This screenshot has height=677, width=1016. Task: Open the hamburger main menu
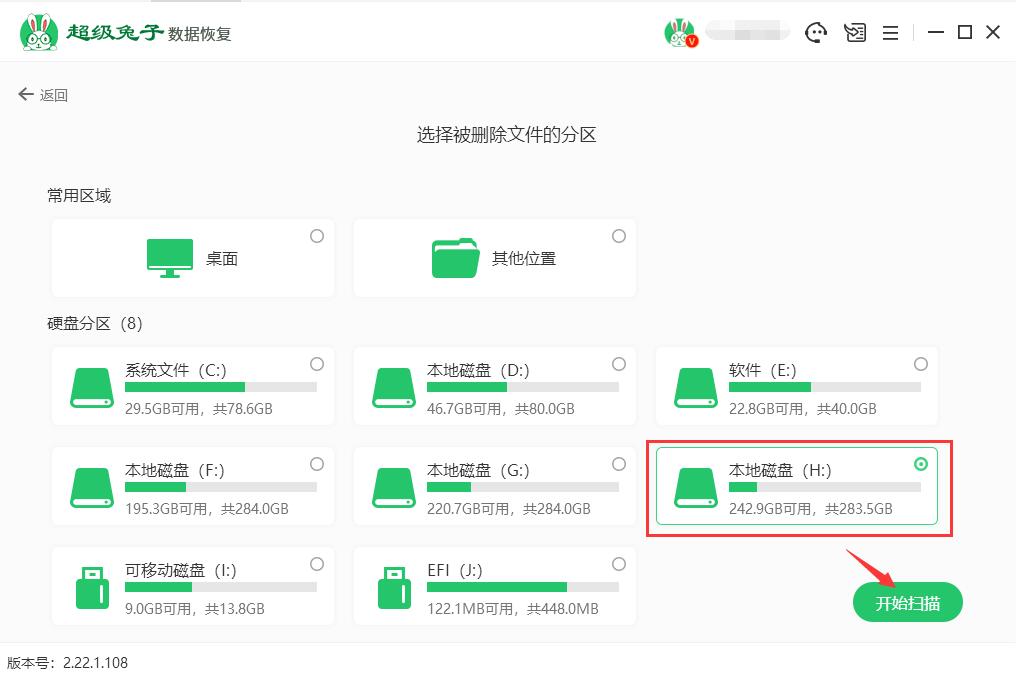[890, 32]
